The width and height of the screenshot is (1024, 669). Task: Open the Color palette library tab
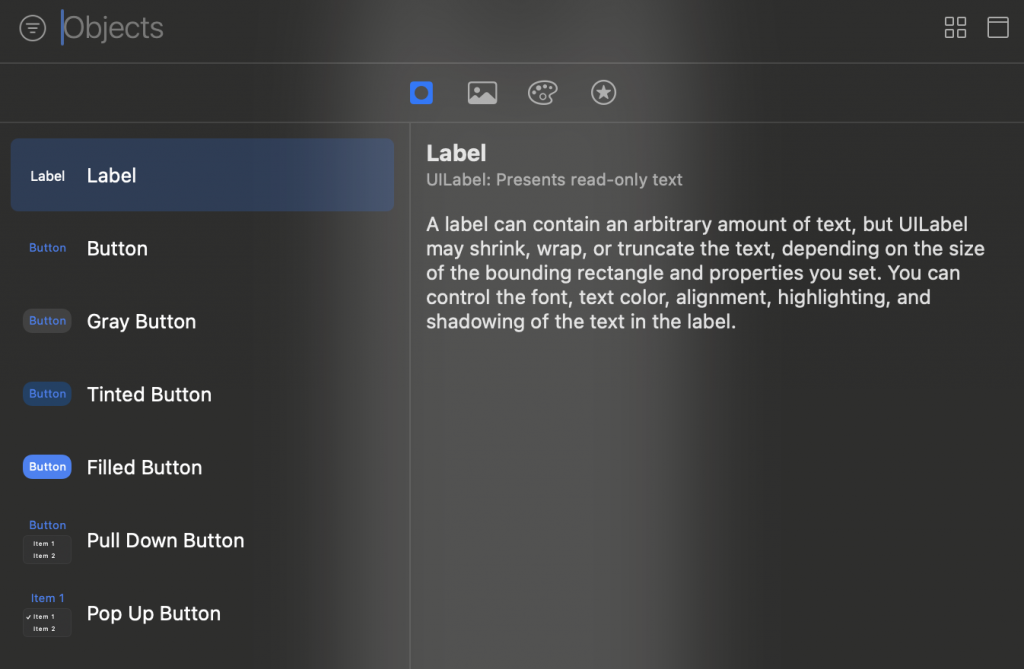[x=542, y=93]
